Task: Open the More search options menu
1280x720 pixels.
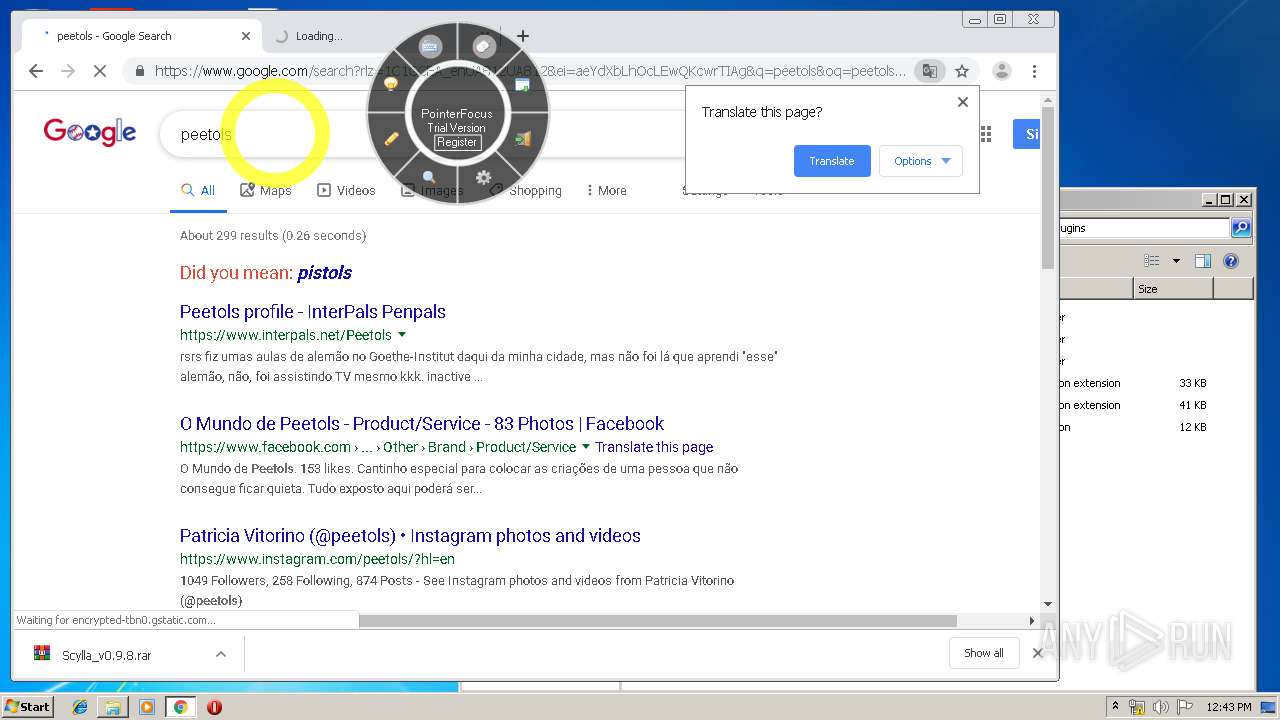Action: coord(606,190)
